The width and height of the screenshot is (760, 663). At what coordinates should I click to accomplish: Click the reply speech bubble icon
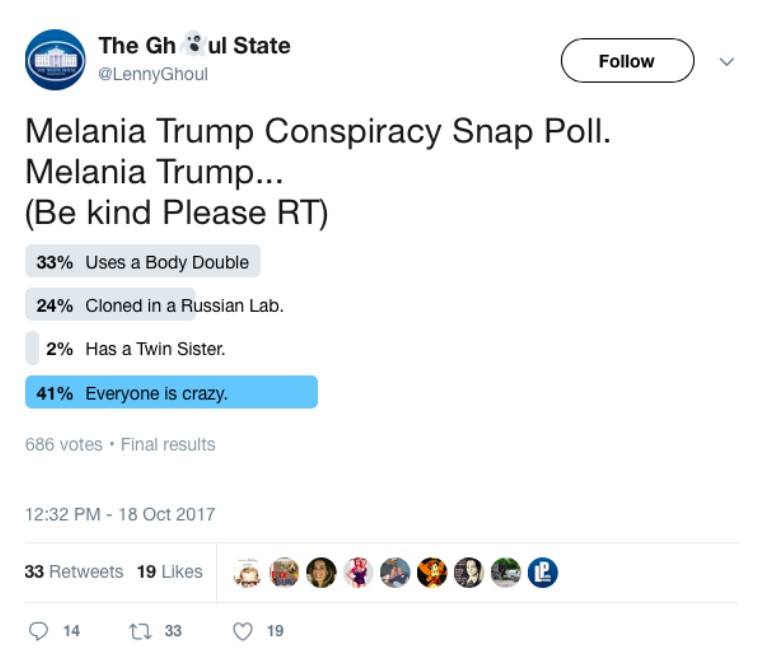40,631
